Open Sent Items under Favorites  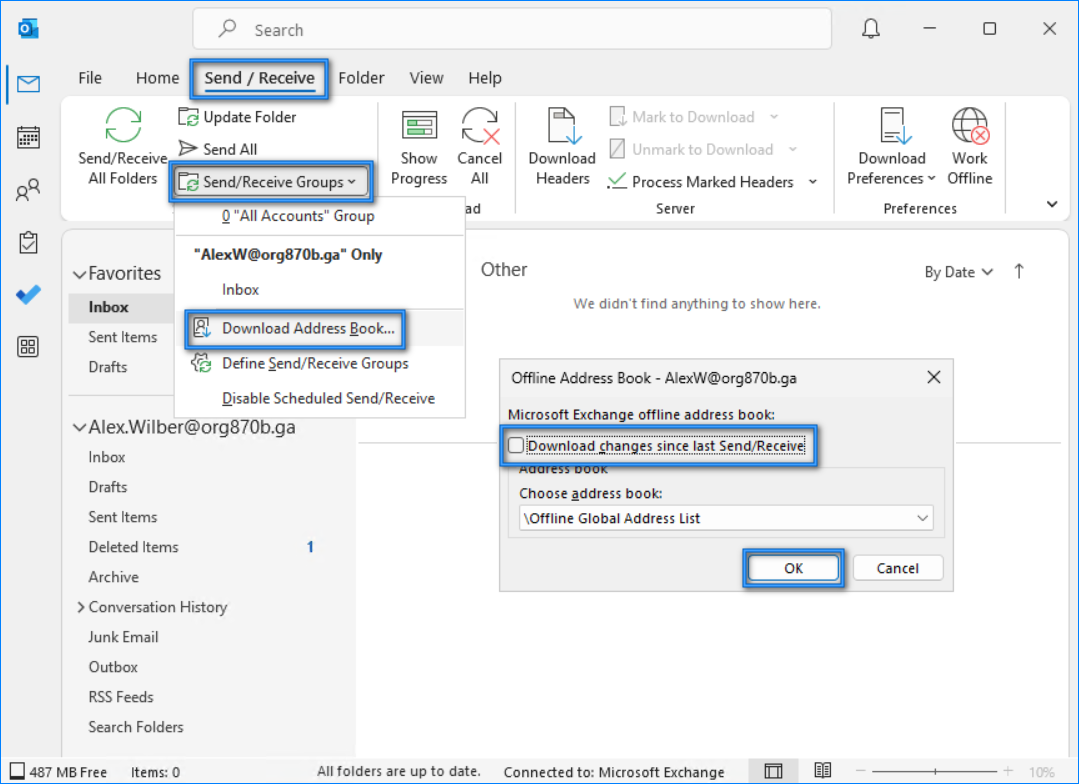(121, 337)
